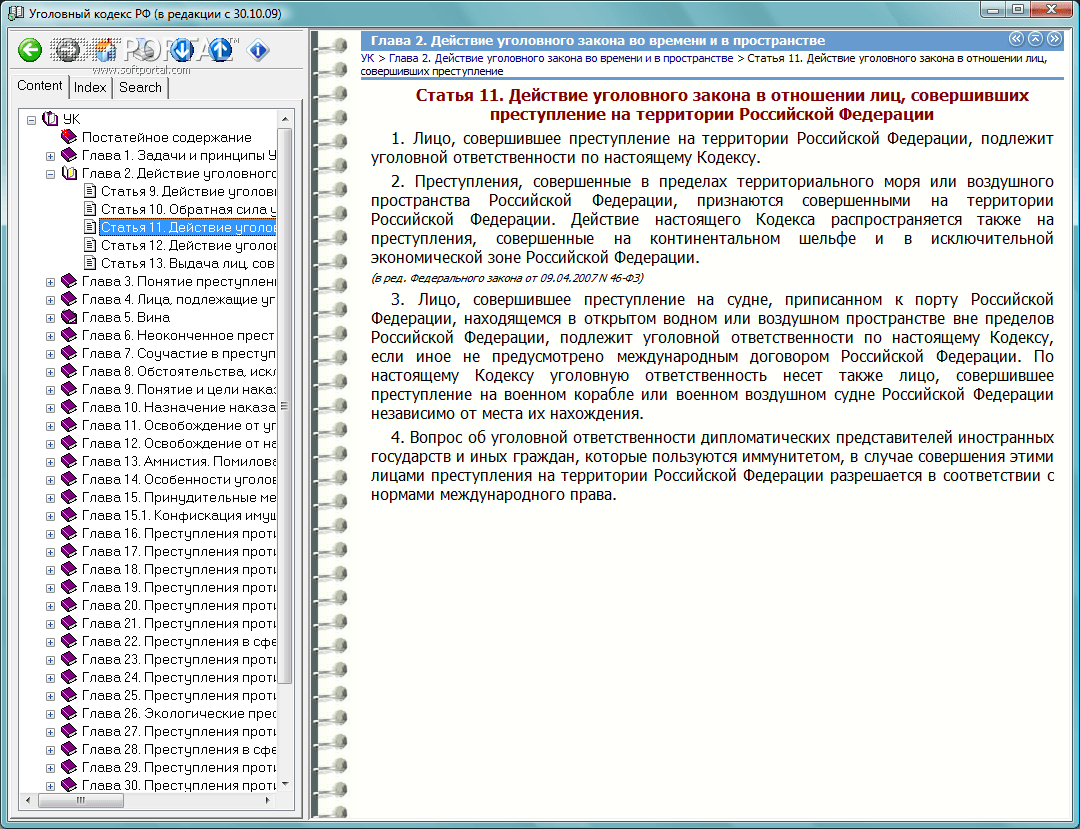Follow the Глава 2 breadcrumb link
This screenshot has height=829, width=1080.
(561, 59)
